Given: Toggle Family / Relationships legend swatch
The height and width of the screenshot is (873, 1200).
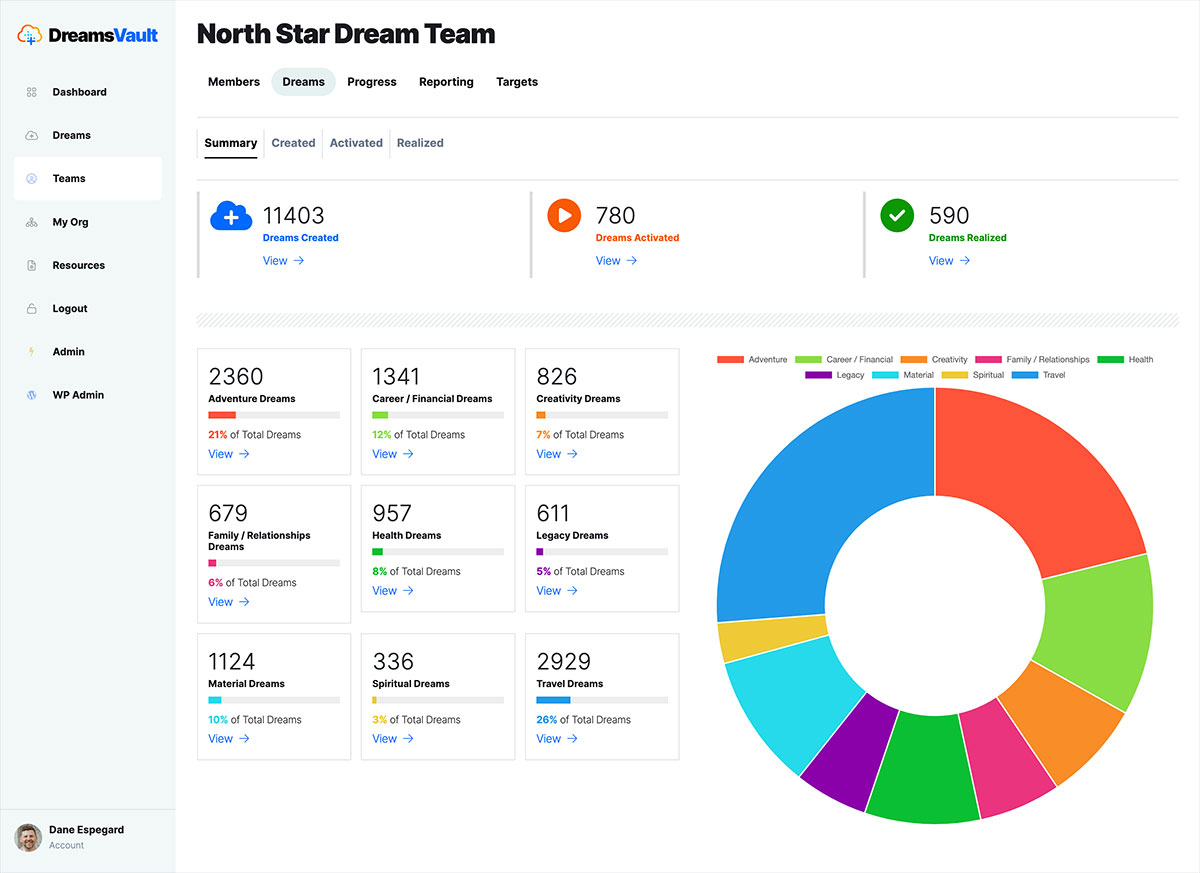Looking at the screenshot, I should (x=988, y=360).
